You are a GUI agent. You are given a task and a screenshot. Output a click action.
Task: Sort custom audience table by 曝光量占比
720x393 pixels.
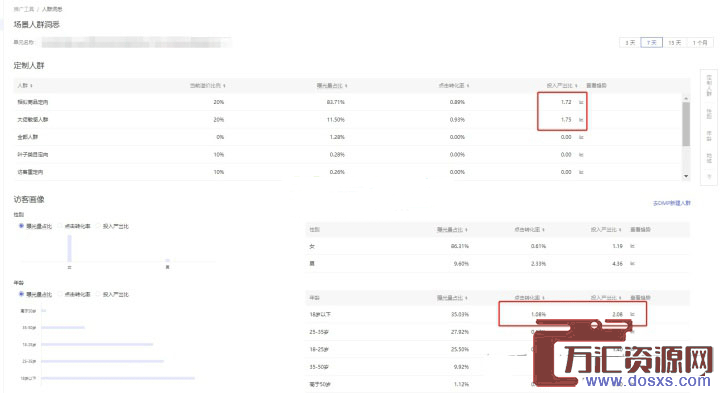(332, 85)
